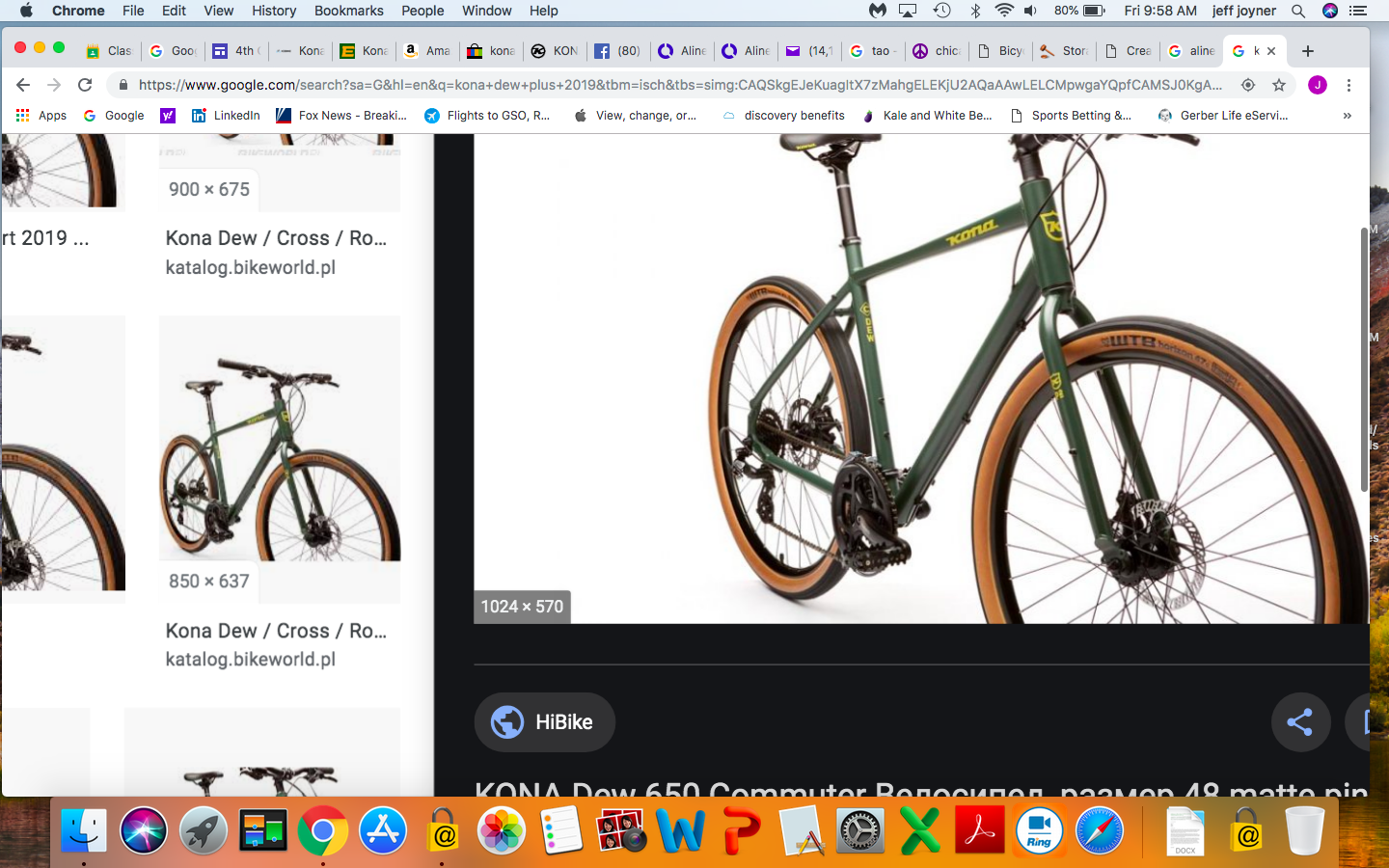The height and width of the screenshot is (868, 1389).
Task: Click the URL address bar
Action: (680, 85)
